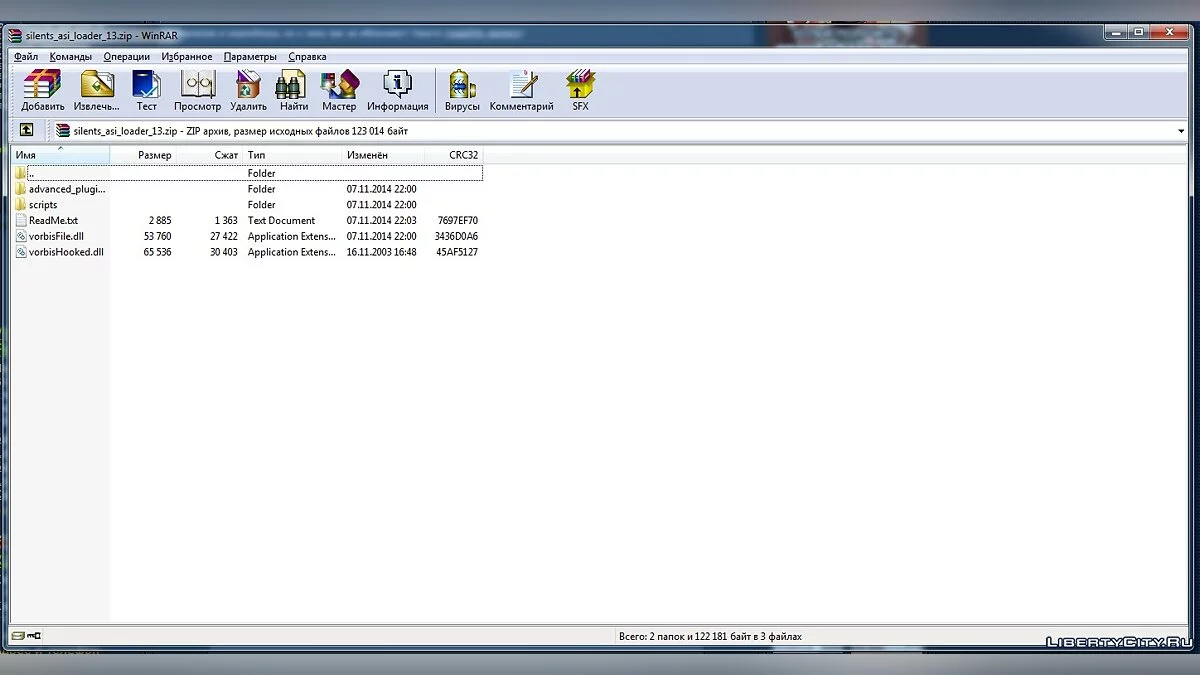
Task: Sort by the Размер column header
Action: point(154,156)
